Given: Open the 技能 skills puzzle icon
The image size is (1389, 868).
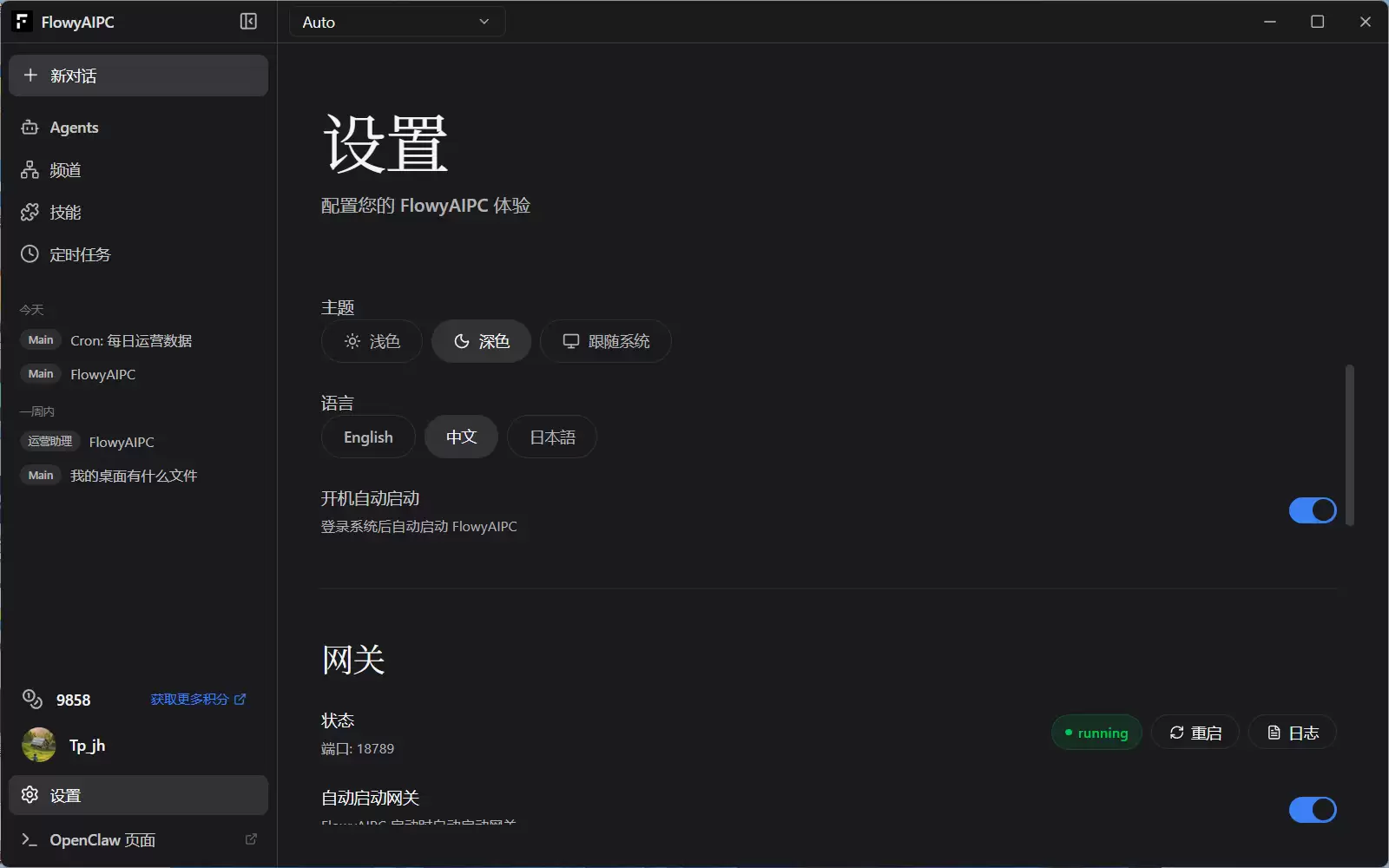Looking at the screenshot, I should tap(30, 213).
